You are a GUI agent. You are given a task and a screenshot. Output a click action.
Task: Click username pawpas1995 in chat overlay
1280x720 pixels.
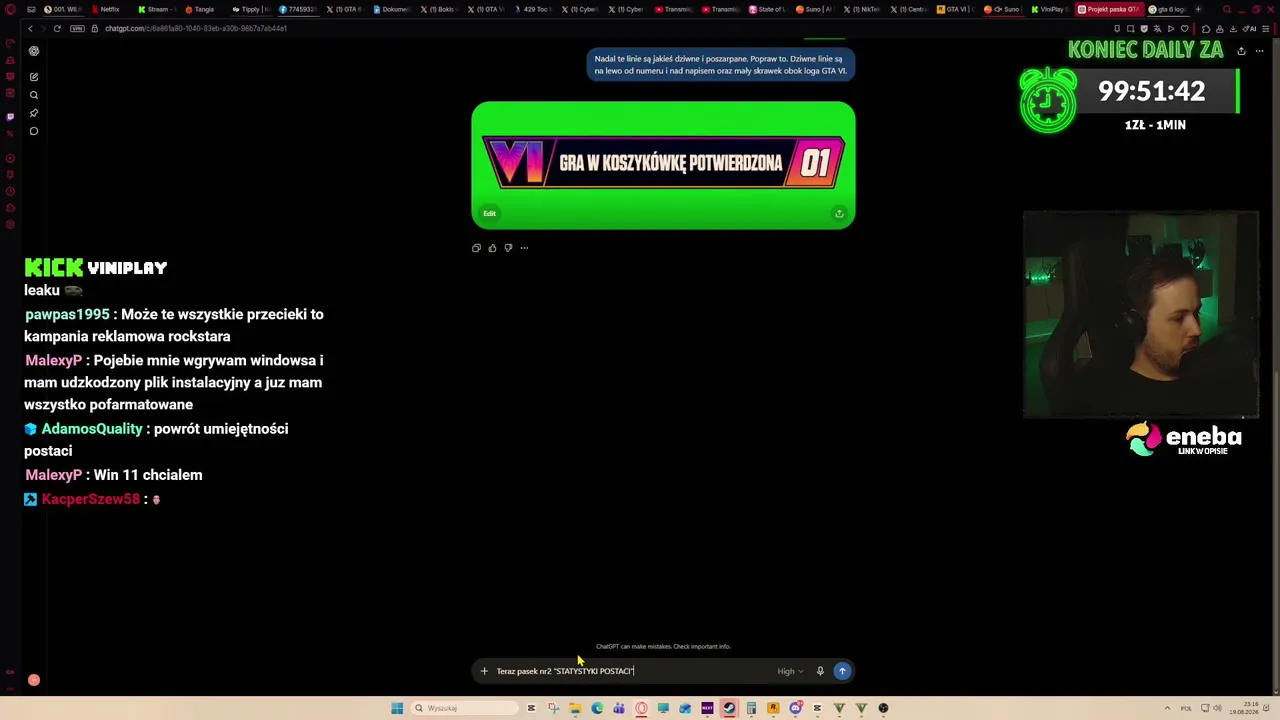(x=67, y=314)
